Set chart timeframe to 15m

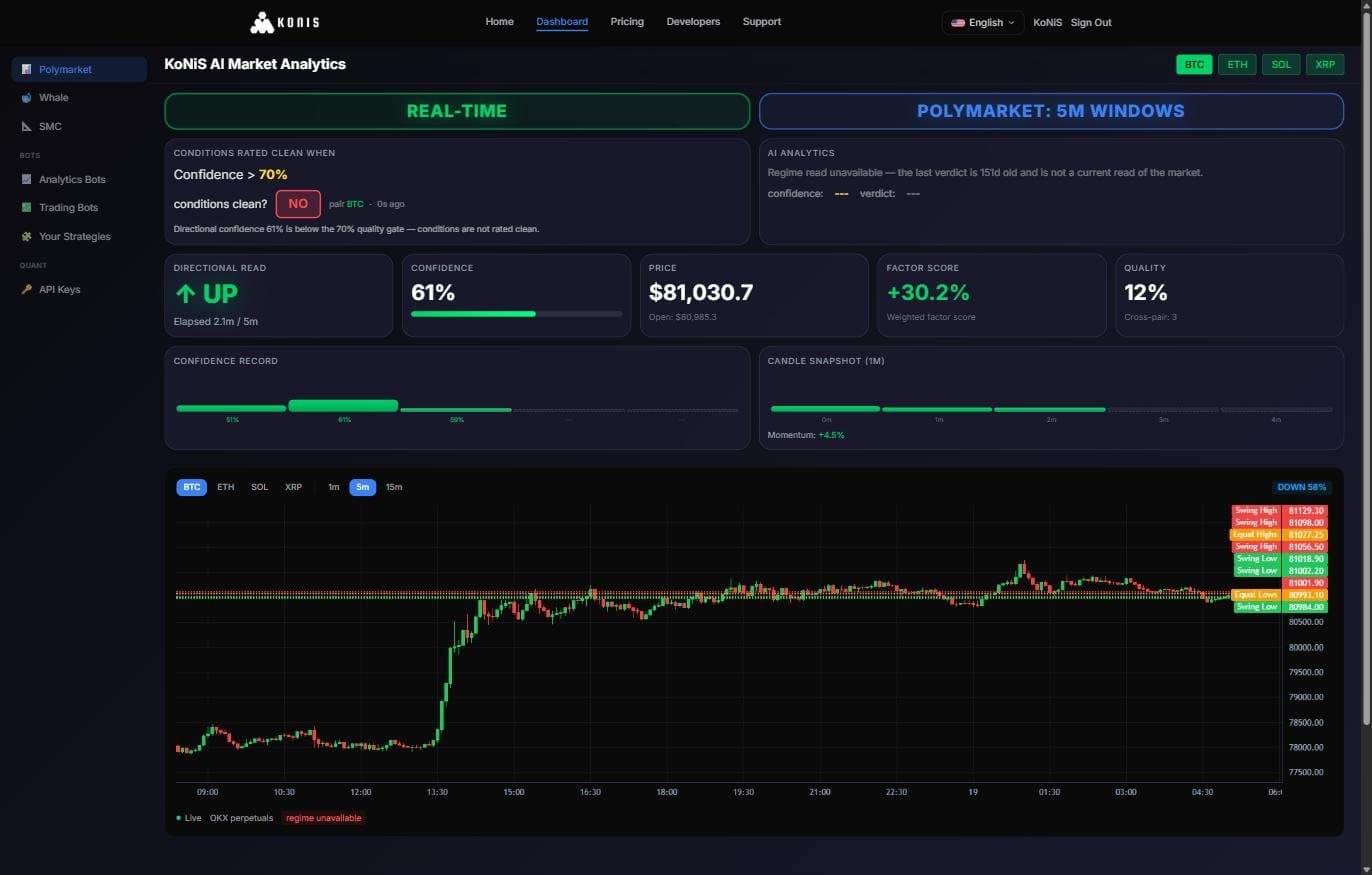tap(394, 487)
